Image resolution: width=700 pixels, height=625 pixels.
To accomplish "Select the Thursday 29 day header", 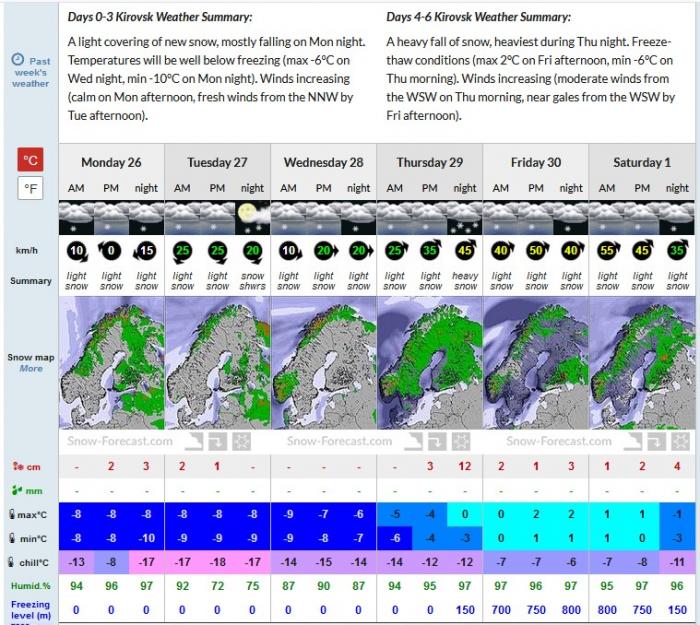I will [x=429, y=162].
